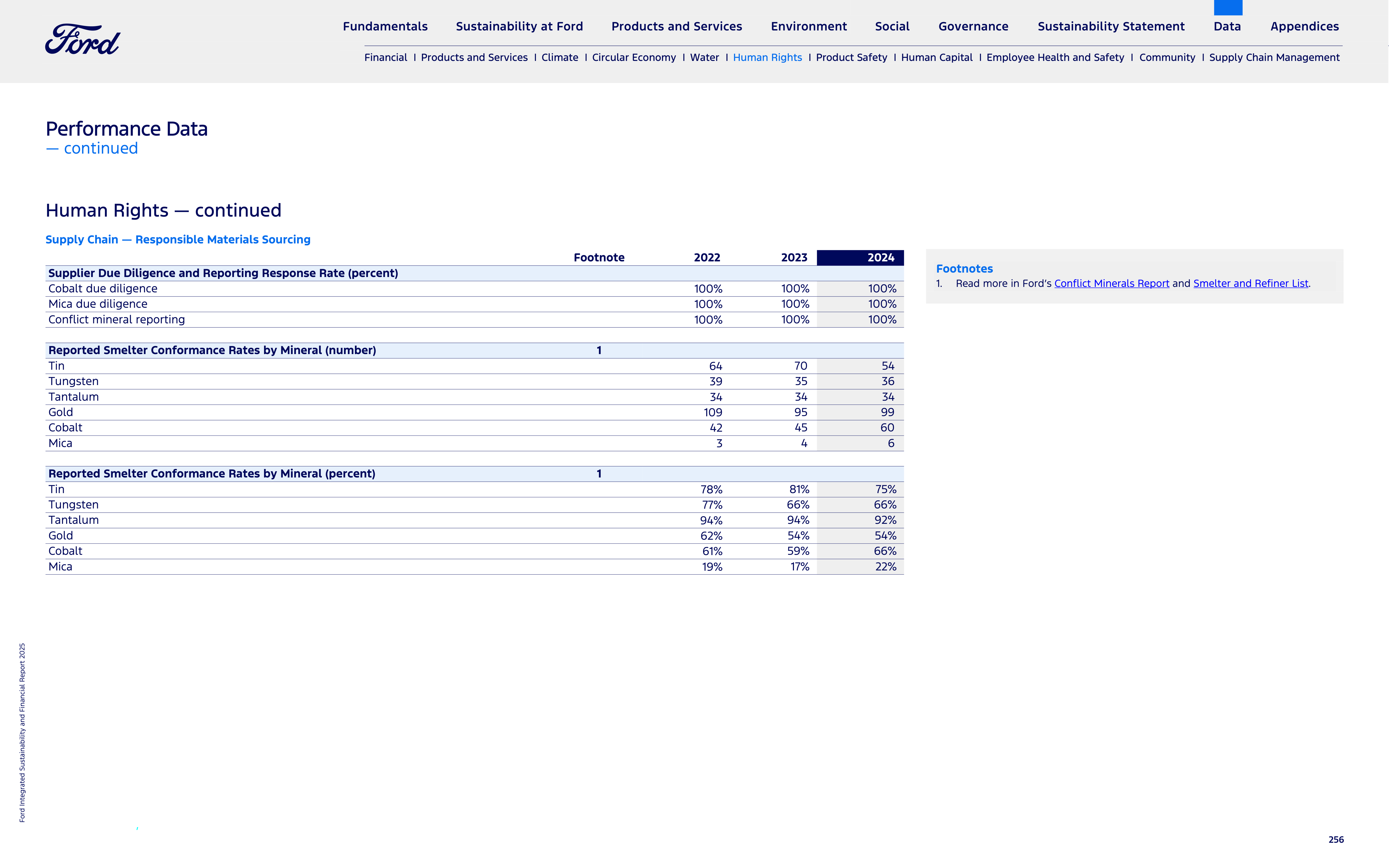Open the Conflict Minerals Report link
This screenshot has width=1389, height=868.
(1111, 284)
